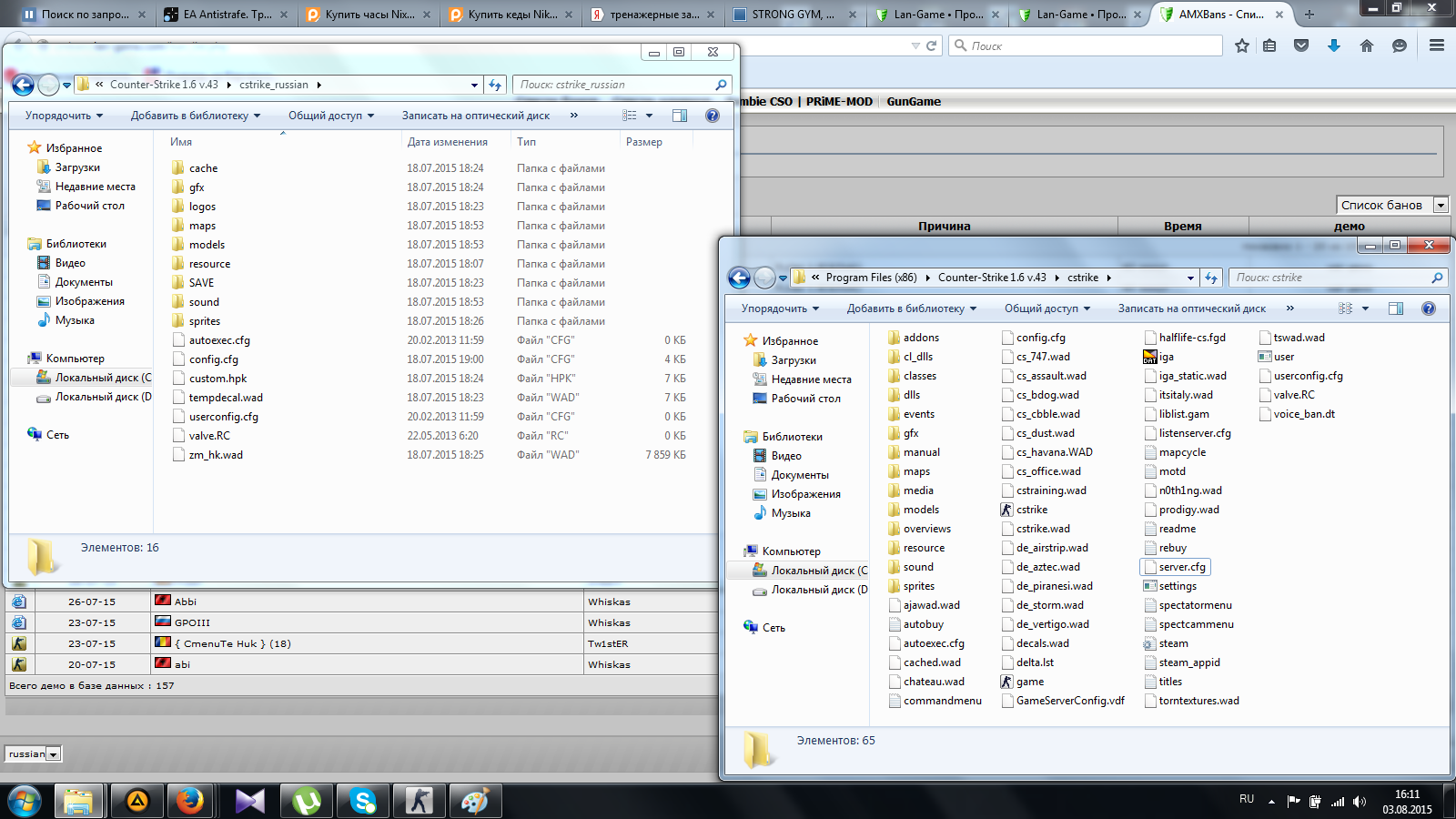
Task: Click the Firefox download arrow icon
Action: click(1333, 45)
